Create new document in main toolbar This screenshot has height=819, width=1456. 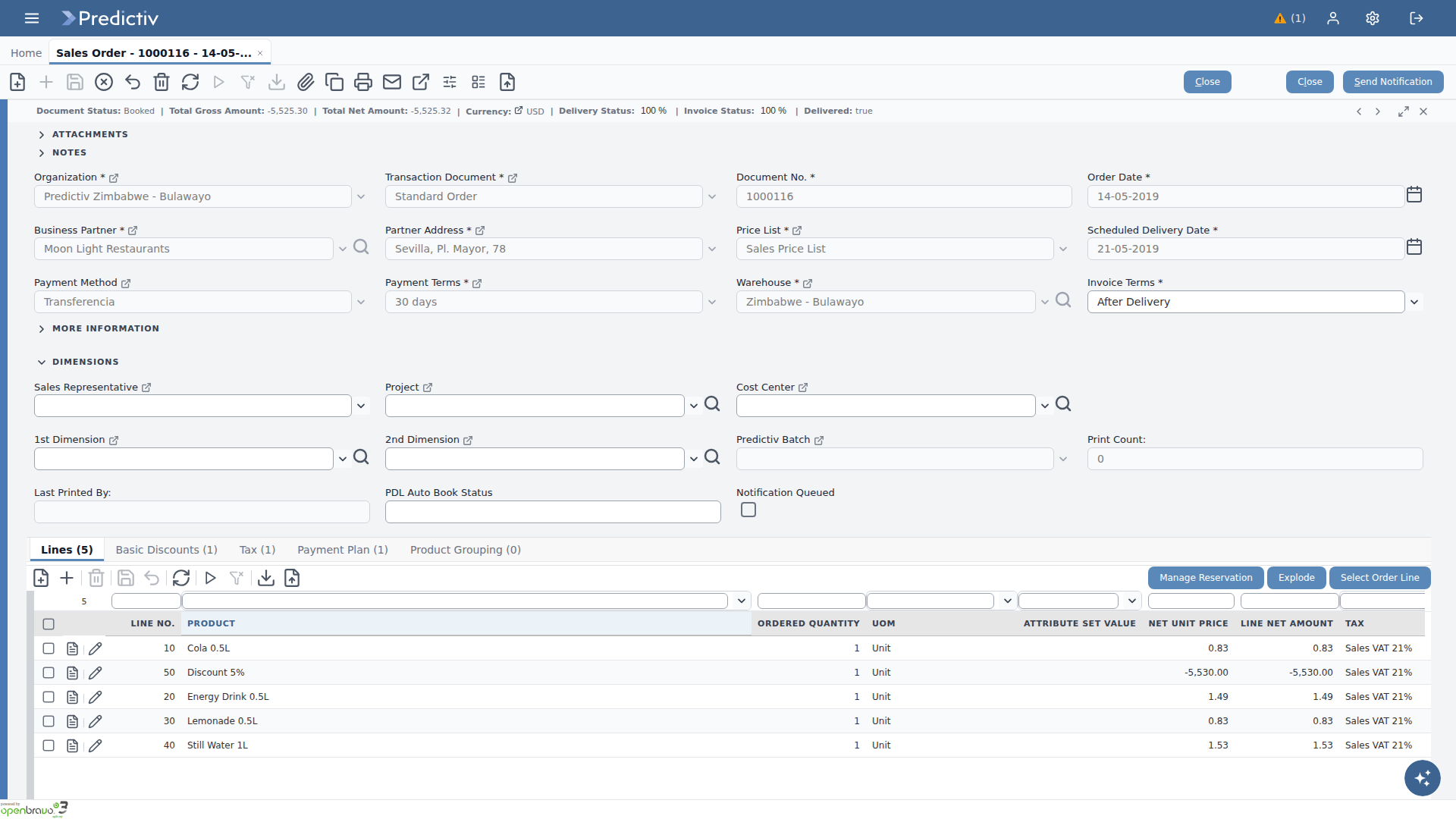(17, 82)
